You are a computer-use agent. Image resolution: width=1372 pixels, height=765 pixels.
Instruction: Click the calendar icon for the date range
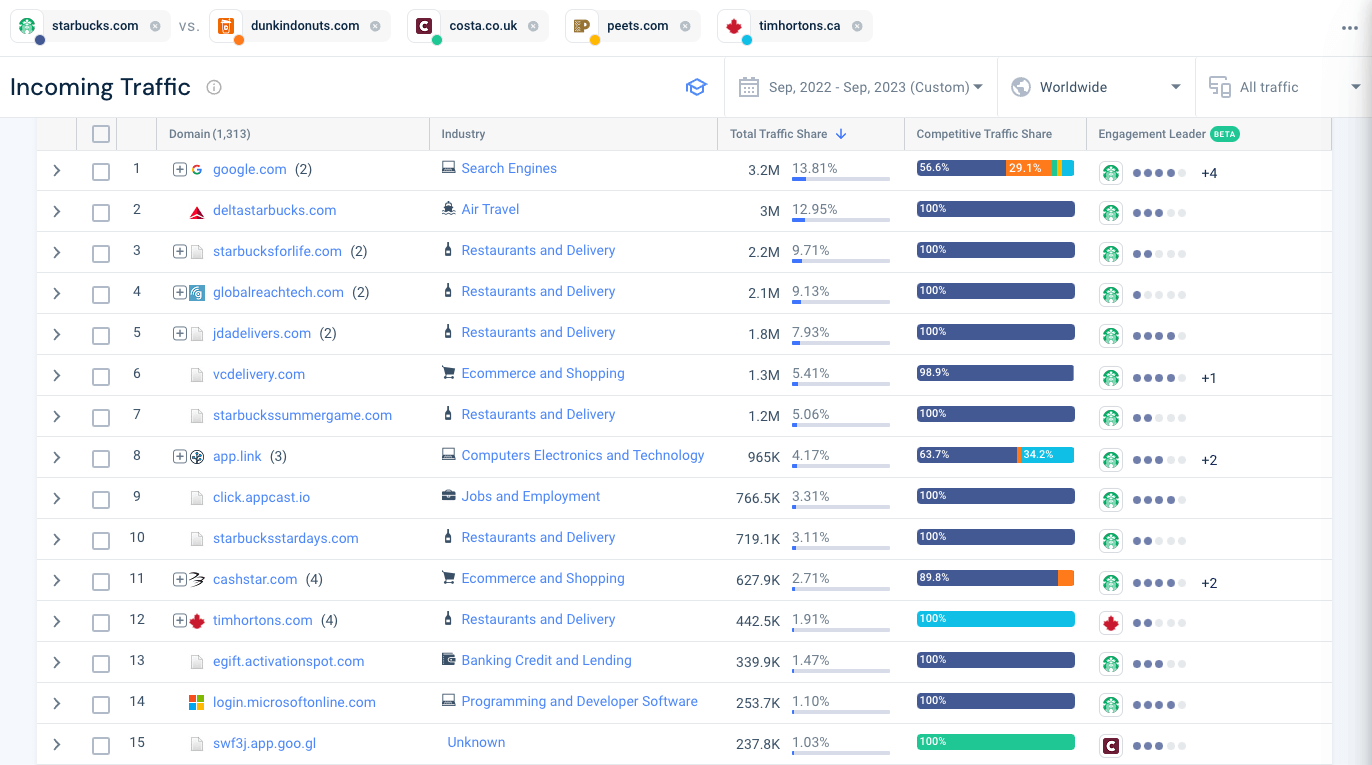[x=749, y=87]
